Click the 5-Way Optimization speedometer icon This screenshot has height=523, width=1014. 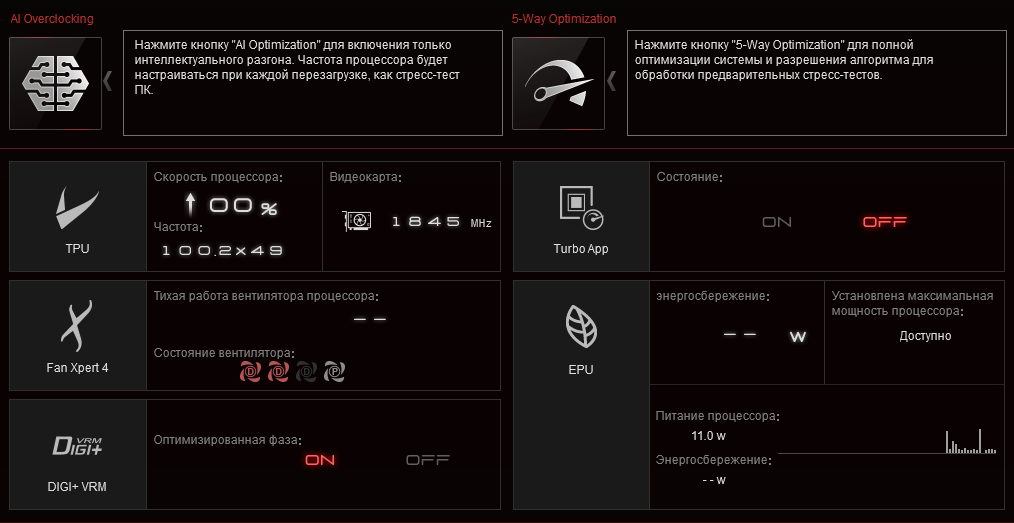coord(558,83)
